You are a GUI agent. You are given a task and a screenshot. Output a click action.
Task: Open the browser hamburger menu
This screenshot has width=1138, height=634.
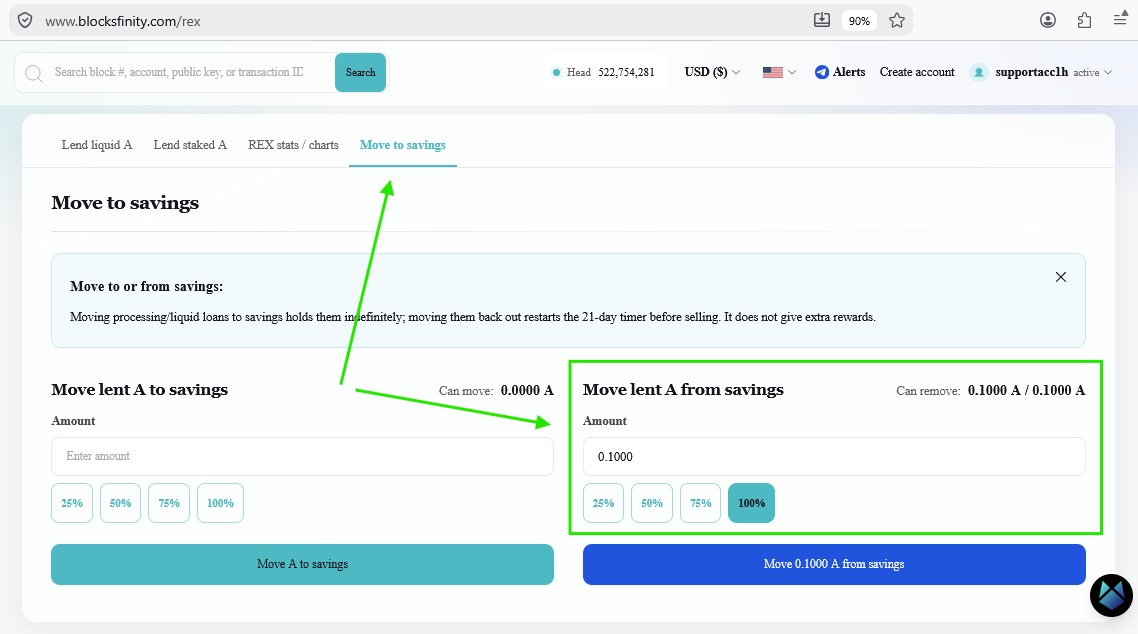(x=1121, y=20)
